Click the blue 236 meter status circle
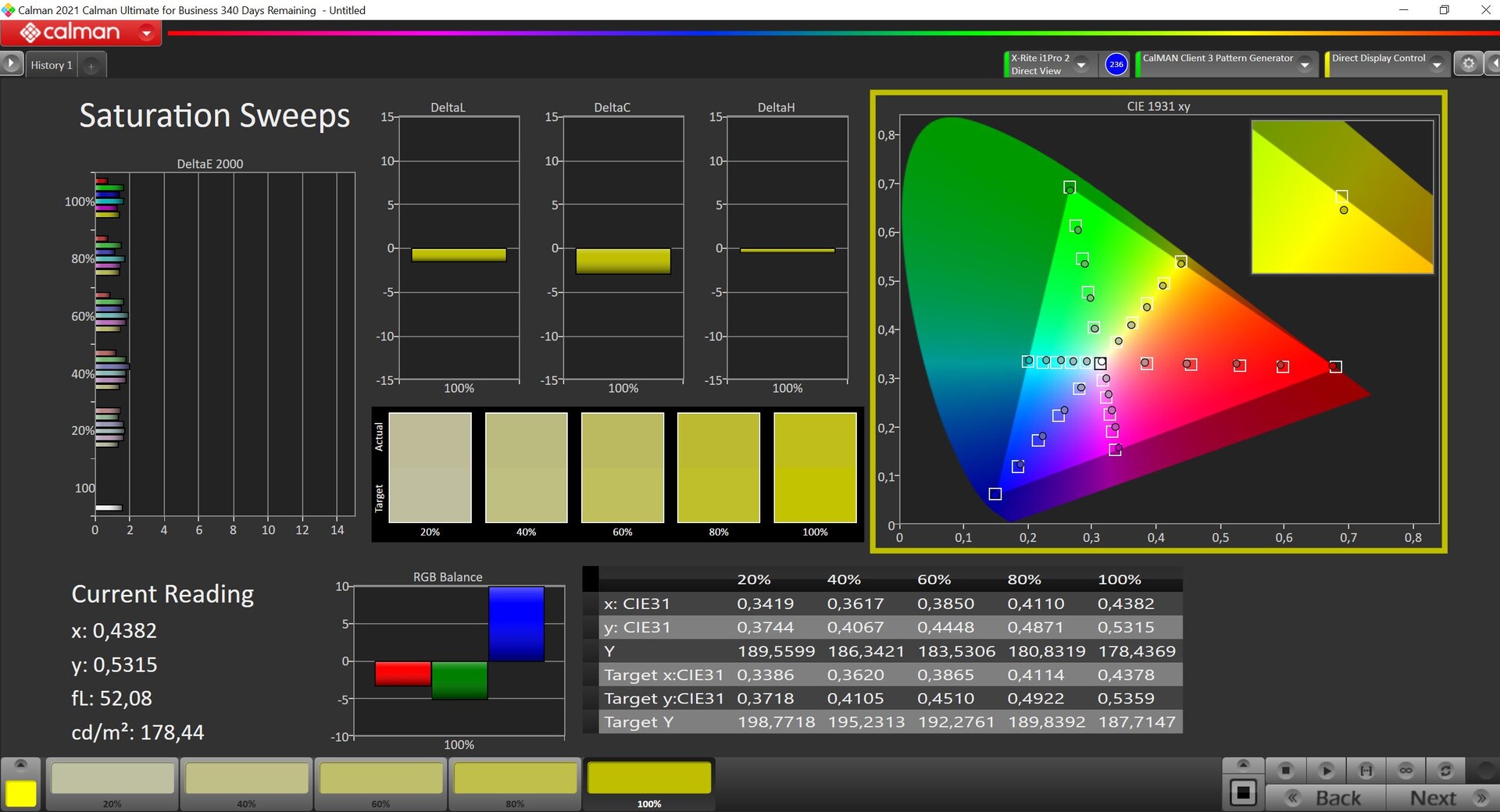This screenshot has height=812, width=1500. click(1116, 65)
